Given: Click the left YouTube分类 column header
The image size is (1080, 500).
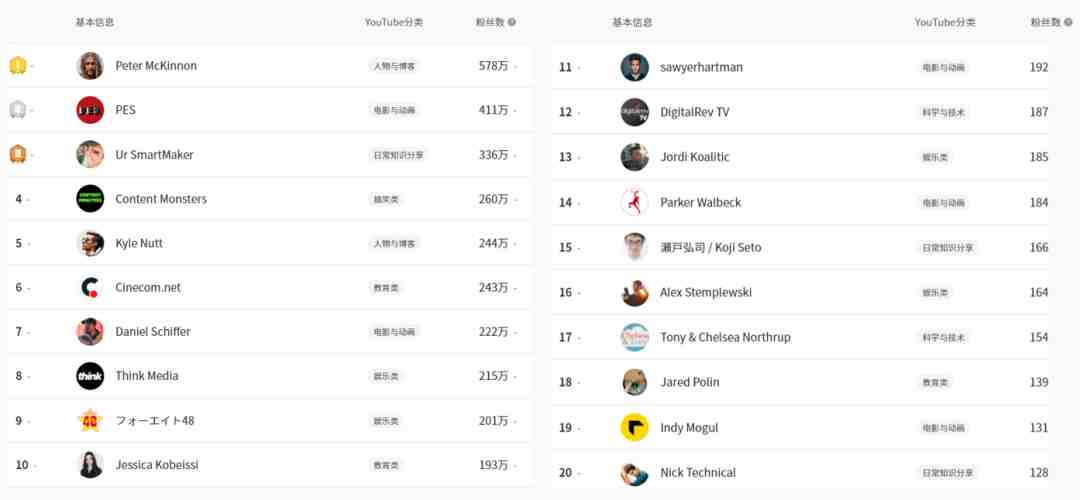Looking at the screenshot, I should tap(394, 22).
